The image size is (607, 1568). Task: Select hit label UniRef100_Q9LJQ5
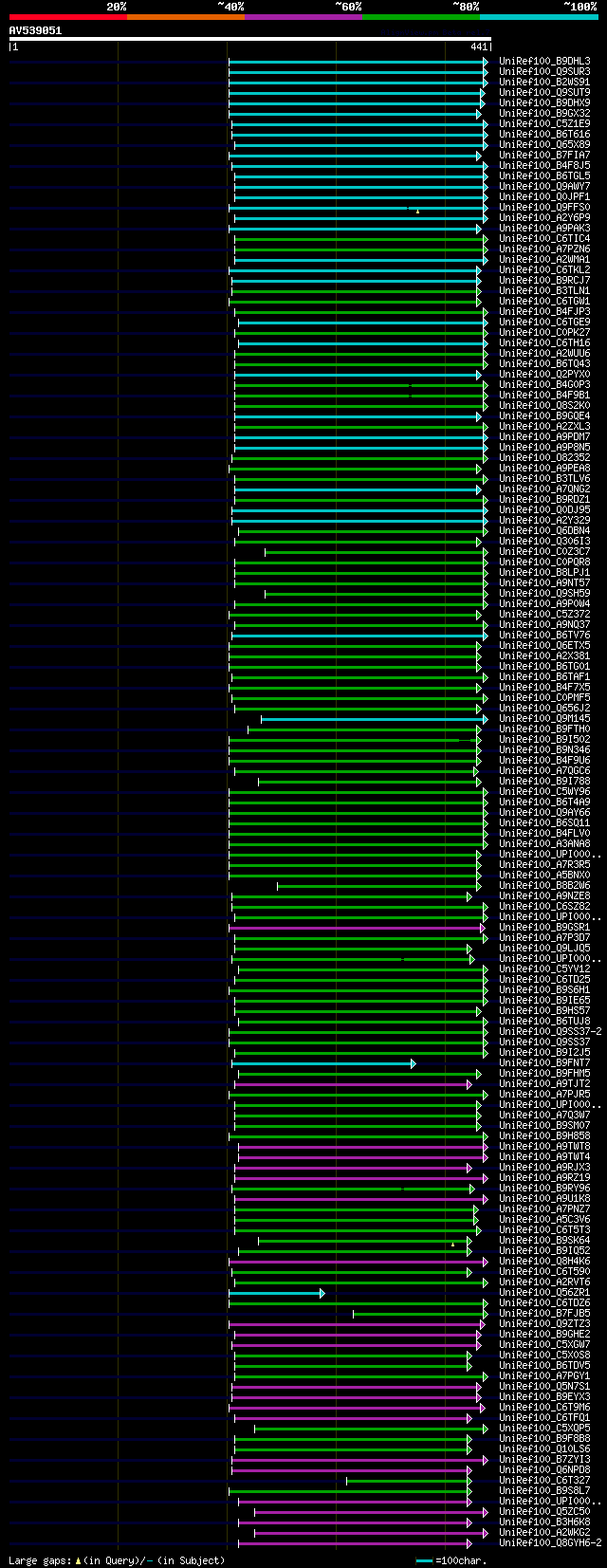tap(544, 949)
